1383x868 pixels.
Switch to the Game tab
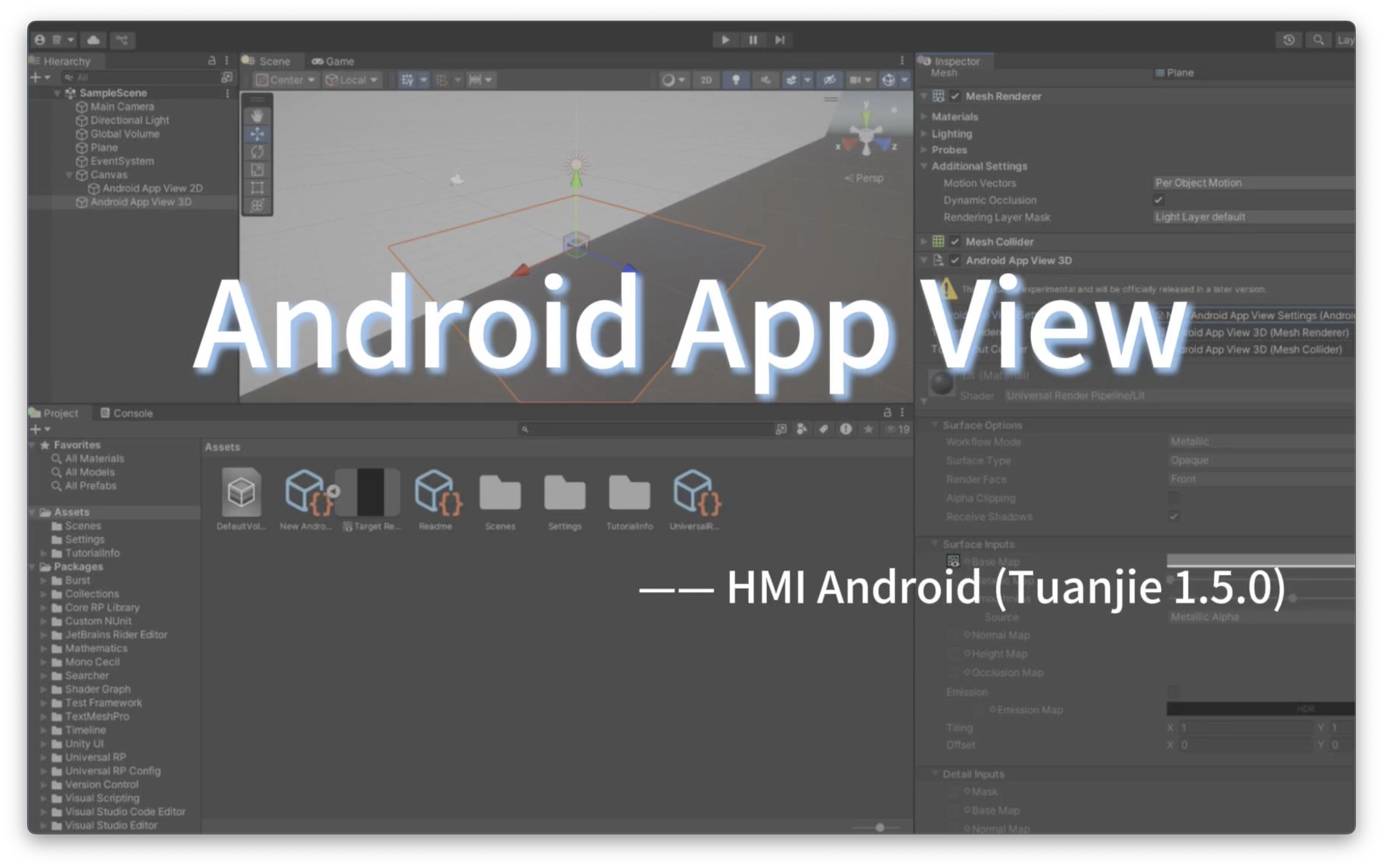coord(333,61)
